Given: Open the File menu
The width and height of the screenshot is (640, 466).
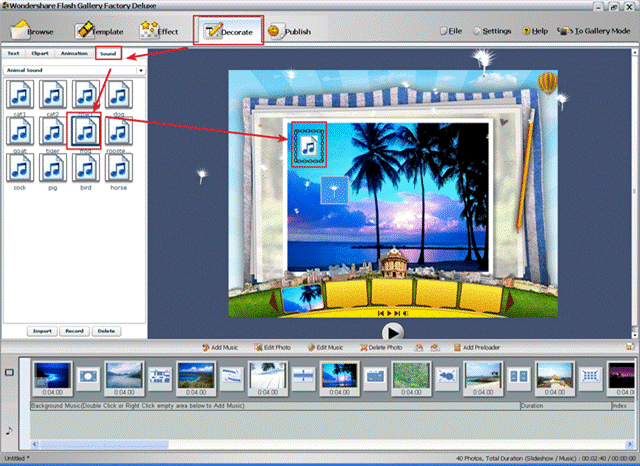Looking at the screenshot, I should point(451,31).
